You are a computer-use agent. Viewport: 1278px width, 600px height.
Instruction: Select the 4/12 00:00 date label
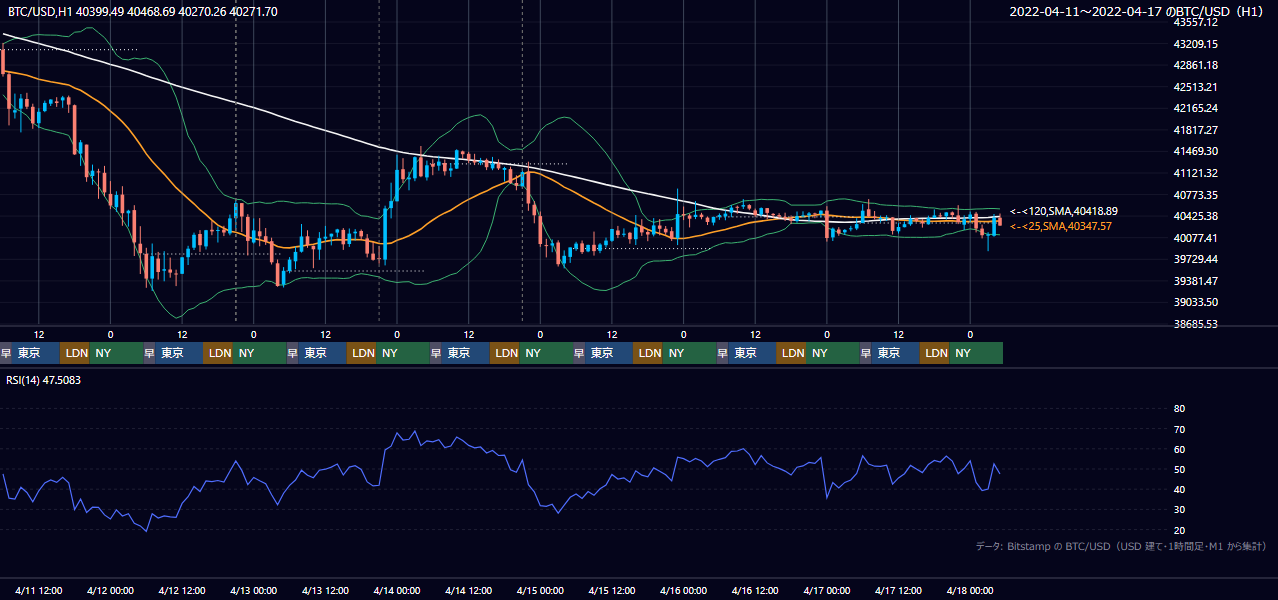point(111,590)
